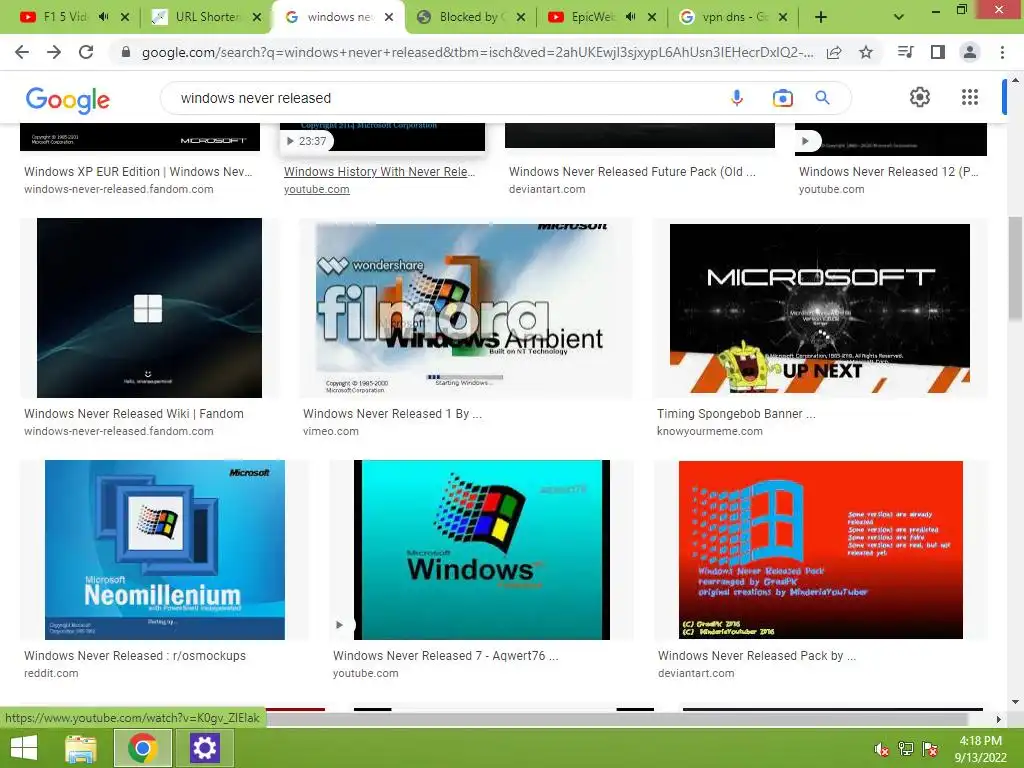Click Windows Never Released 1 By title
The height and width of the screenshot is (768, 1024).
[x=392, y=414]
